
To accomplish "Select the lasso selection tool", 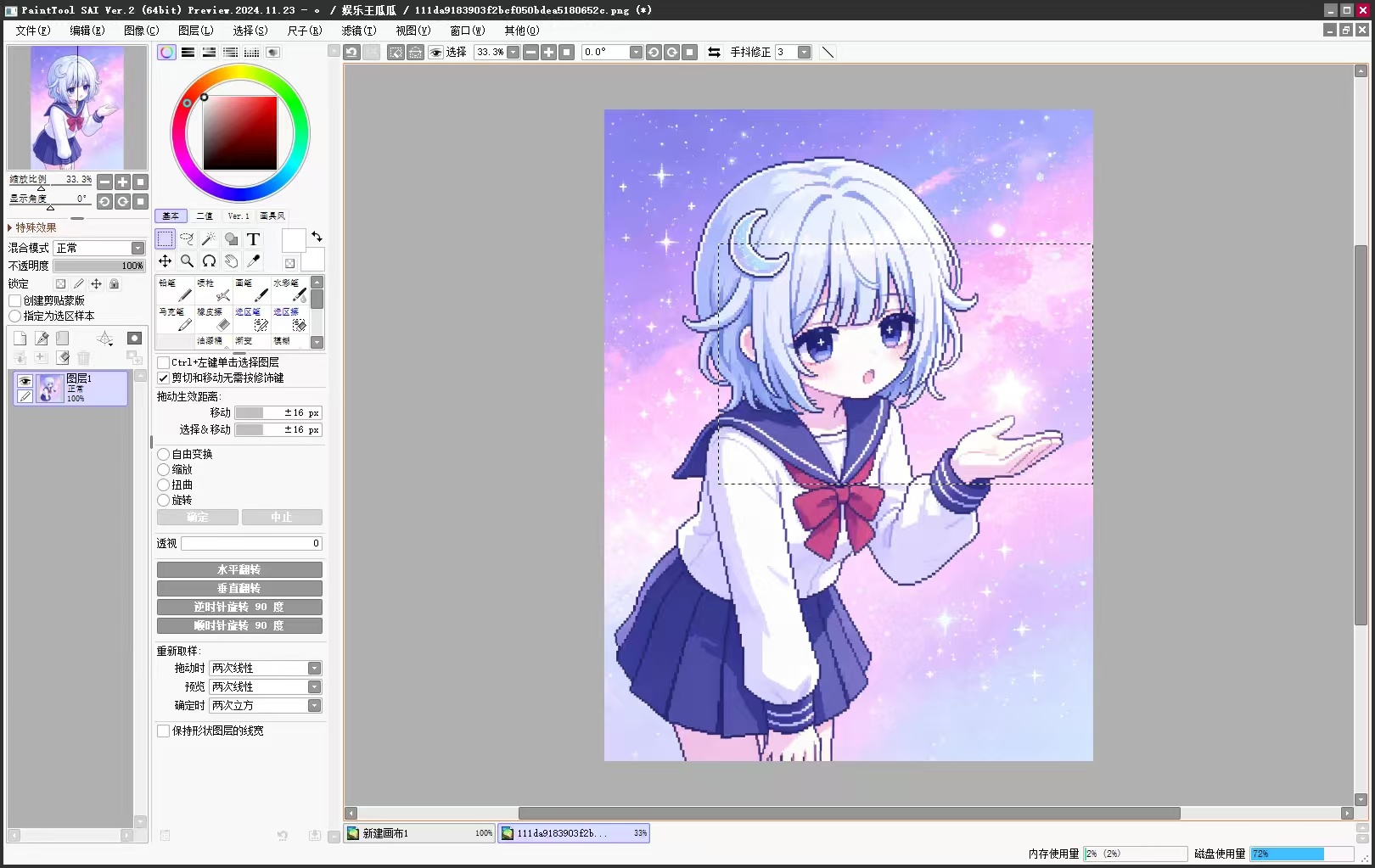I will coord(188,239).
